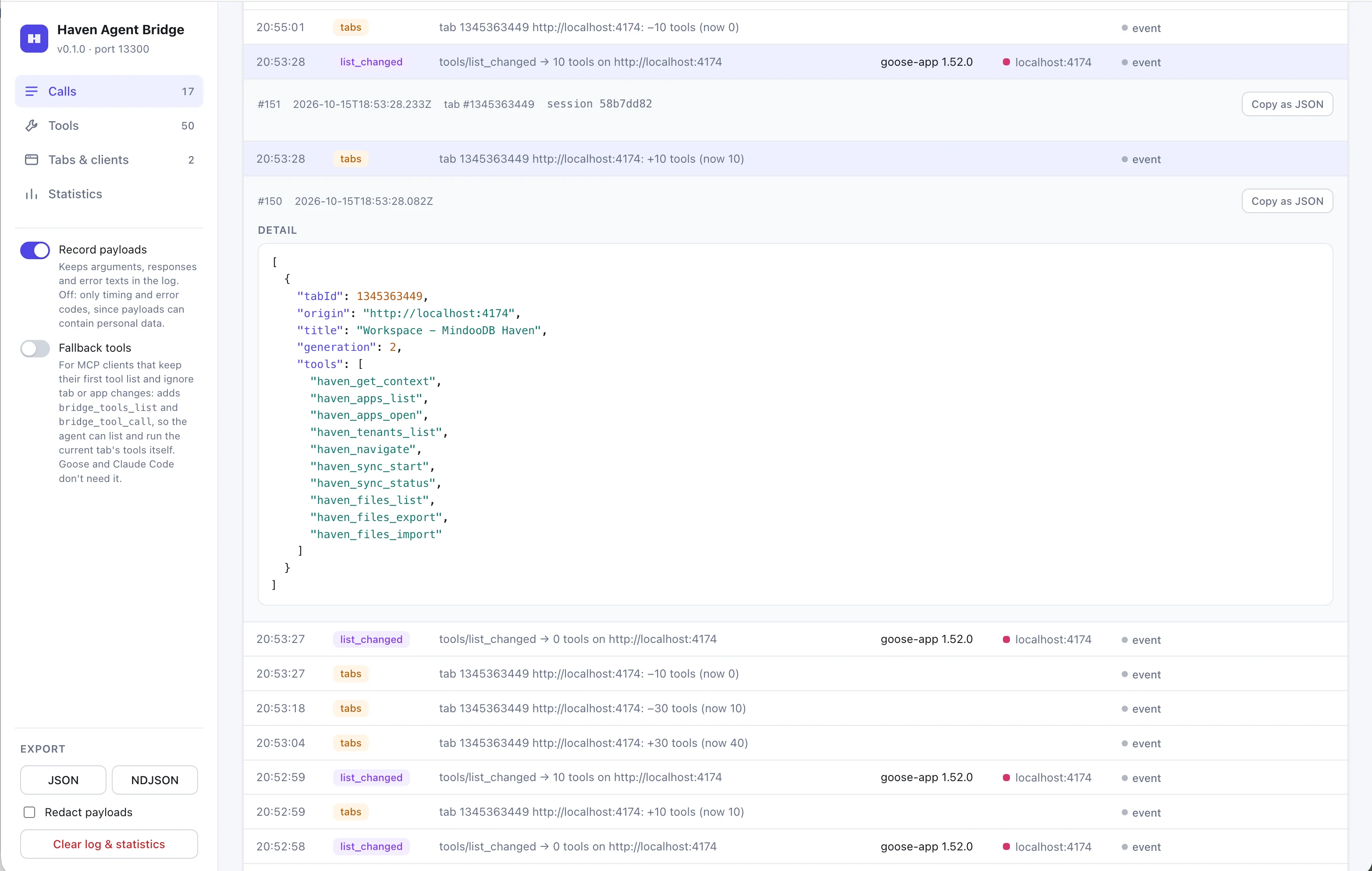This screenshot has width=1372, height=871.
Task: Click the DETAIL section heading
Action: coord(277,230)
